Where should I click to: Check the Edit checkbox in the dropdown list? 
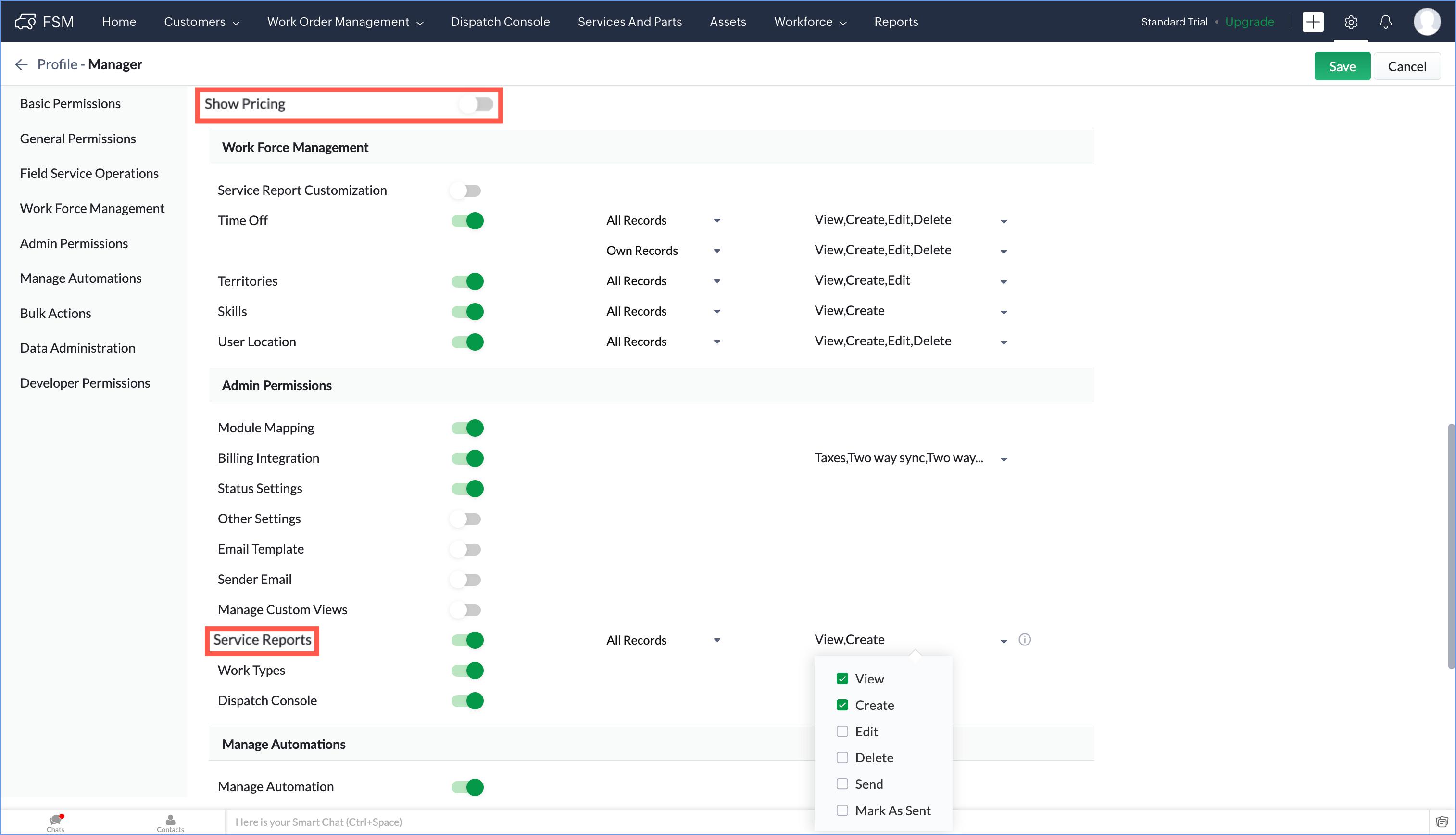[842, 731]
